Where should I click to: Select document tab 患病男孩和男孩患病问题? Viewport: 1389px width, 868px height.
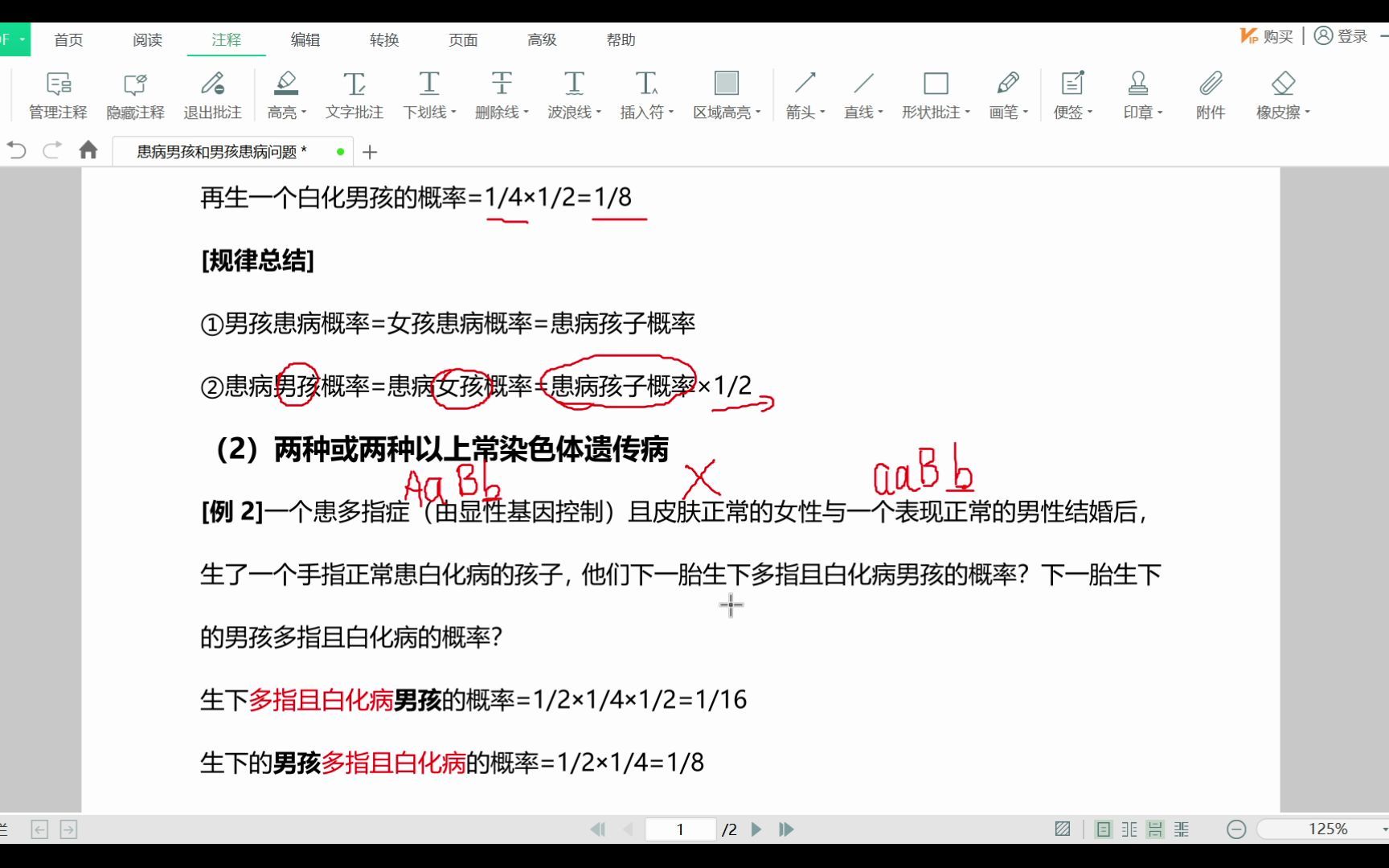(x=231, y=151)
